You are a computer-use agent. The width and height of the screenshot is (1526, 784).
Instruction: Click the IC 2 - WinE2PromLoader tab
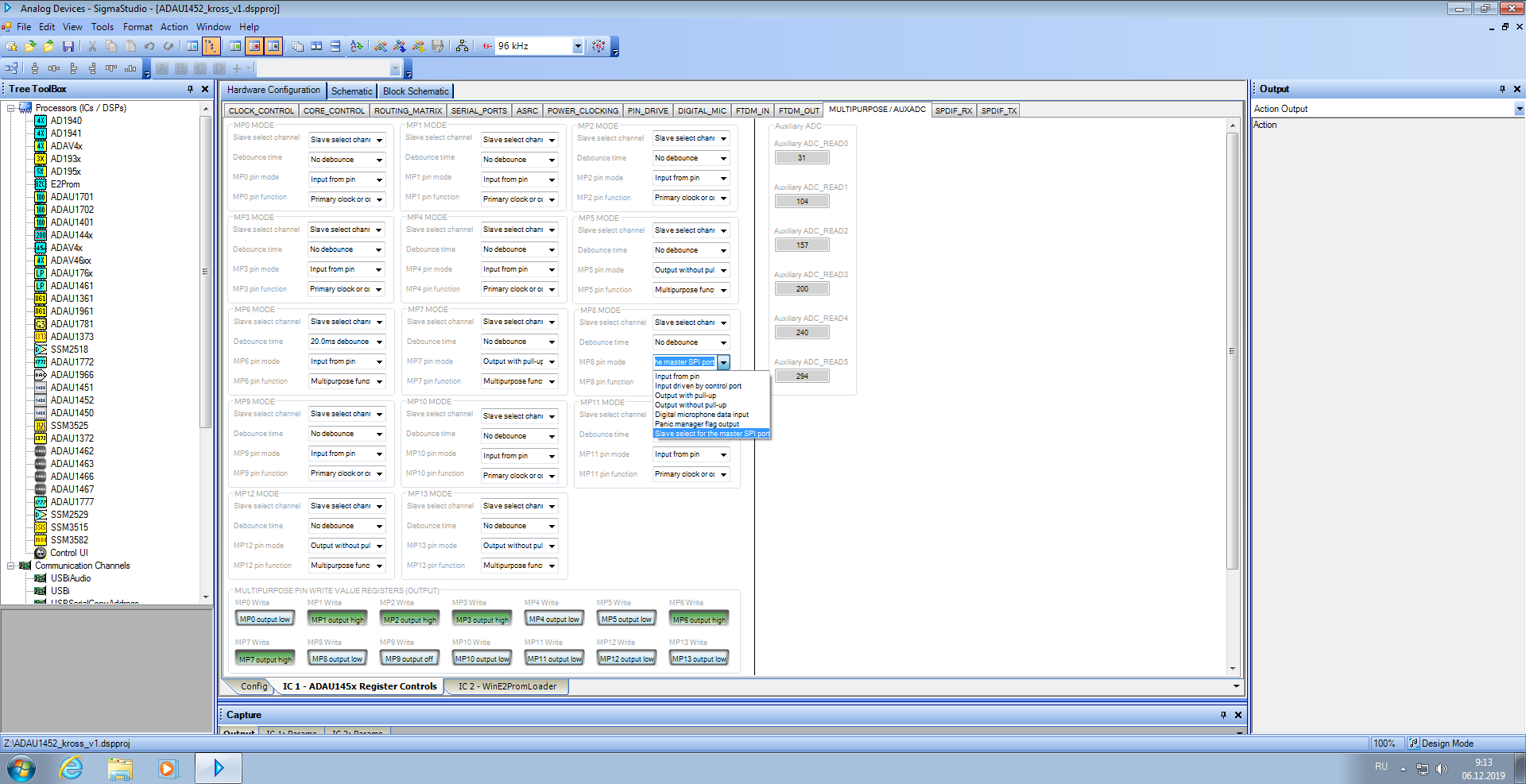[506, 686]
